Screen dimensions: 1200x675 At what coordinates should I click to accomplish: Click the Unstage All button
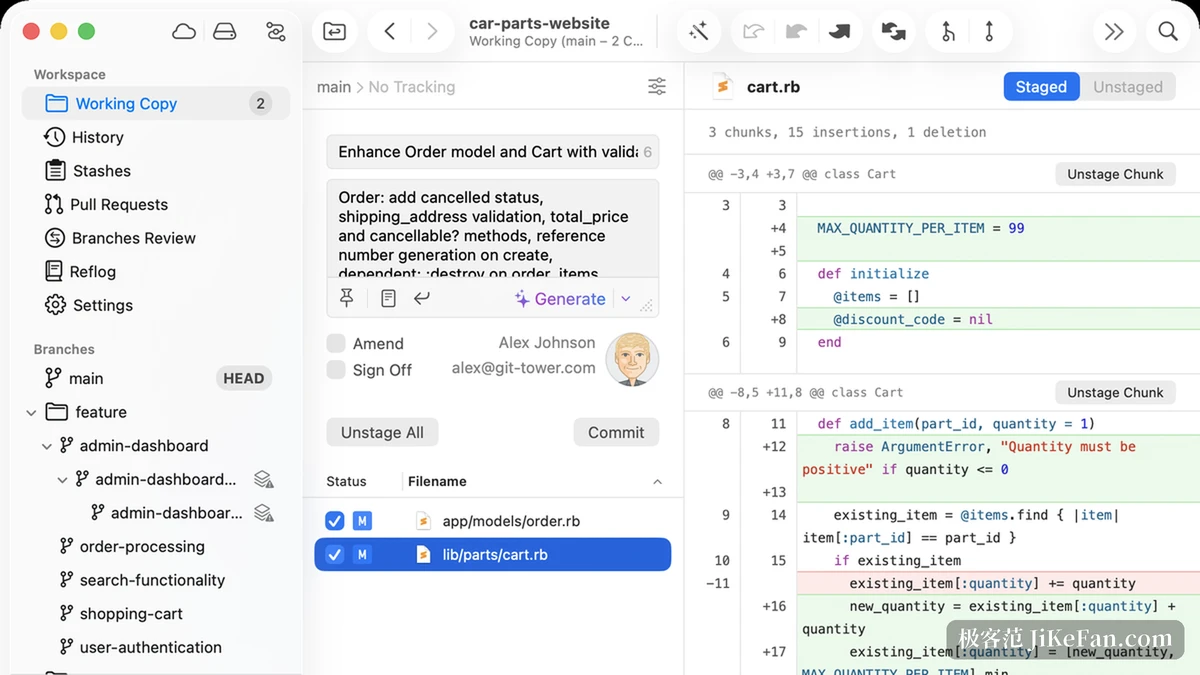tap(382, 432)
